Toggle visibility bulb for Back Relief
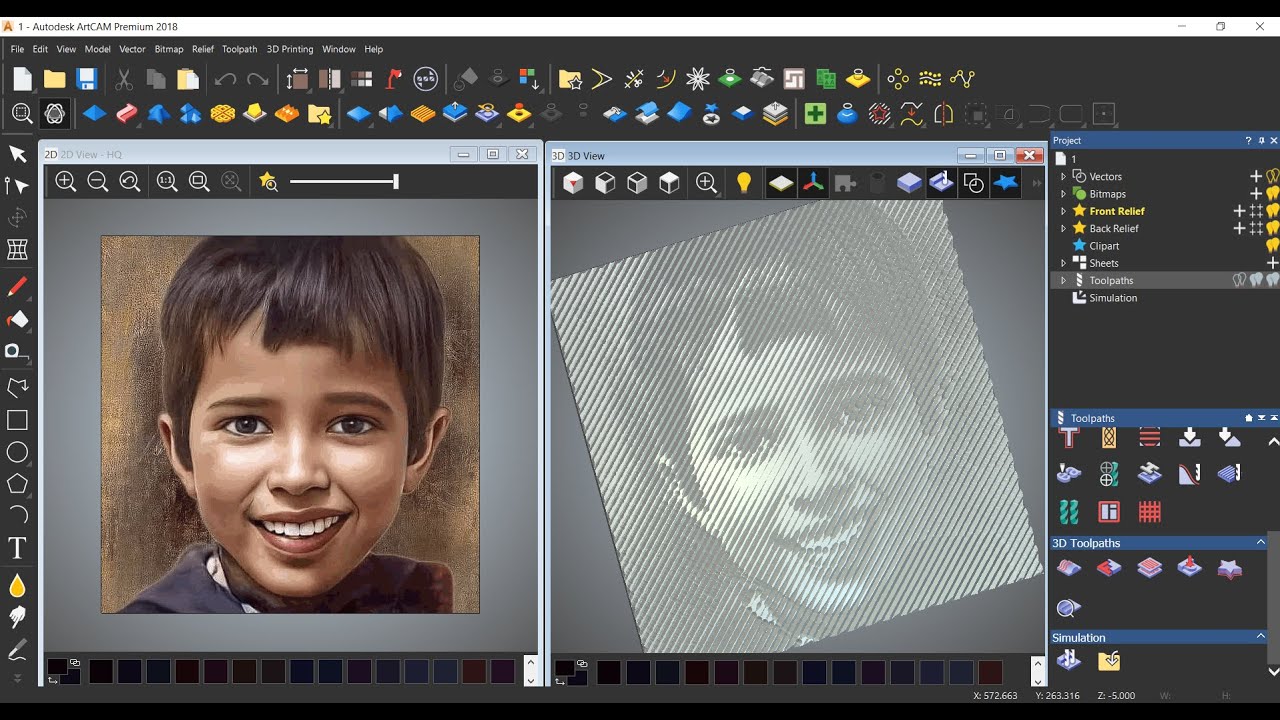 pyautogui.click(x=1273, y=228)
